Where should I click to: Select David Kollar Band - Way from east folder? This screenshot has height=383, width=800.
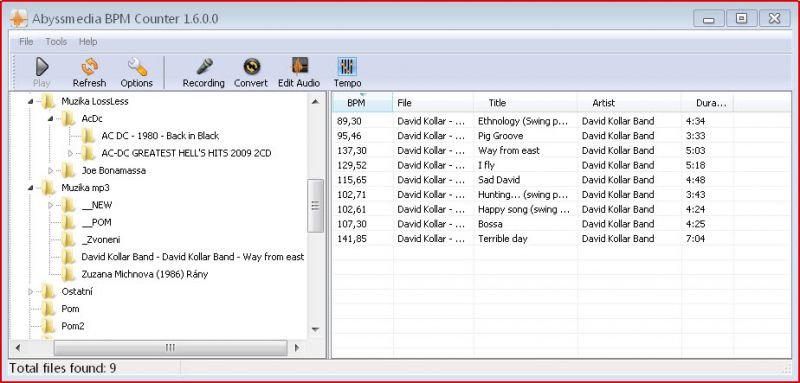point(193,257)
